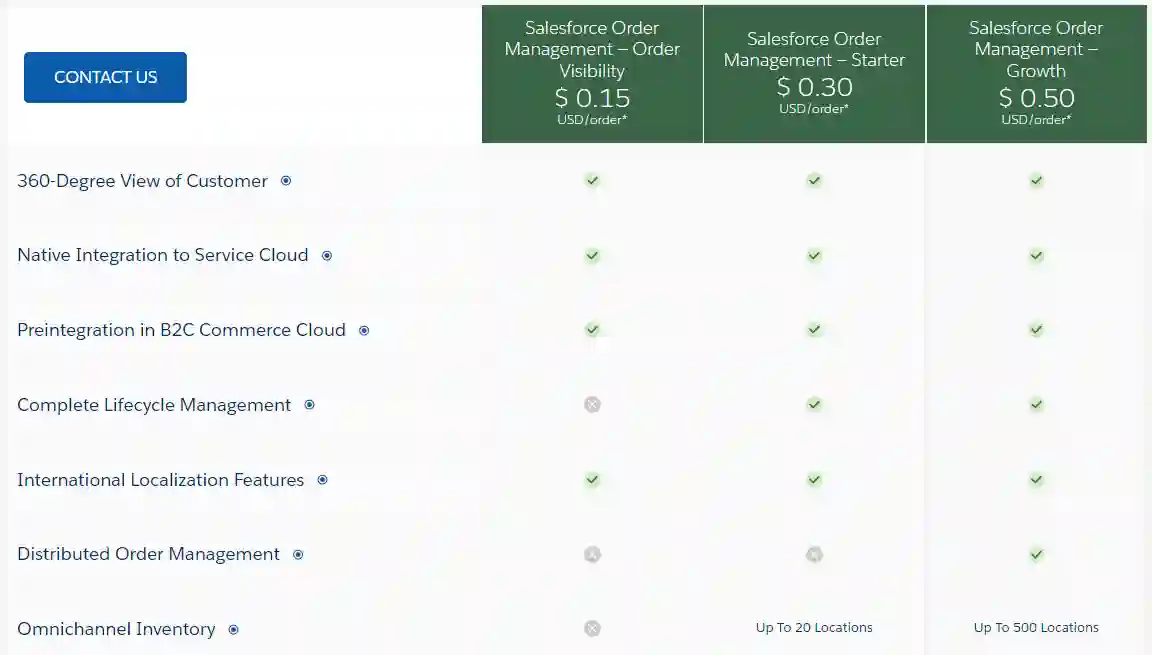Image resolution: width=1152 pixels, height=655 pixels.
Task: Click Order Visibility X icon for Complete Lifecycle Management
Action: tap(592, 405)
